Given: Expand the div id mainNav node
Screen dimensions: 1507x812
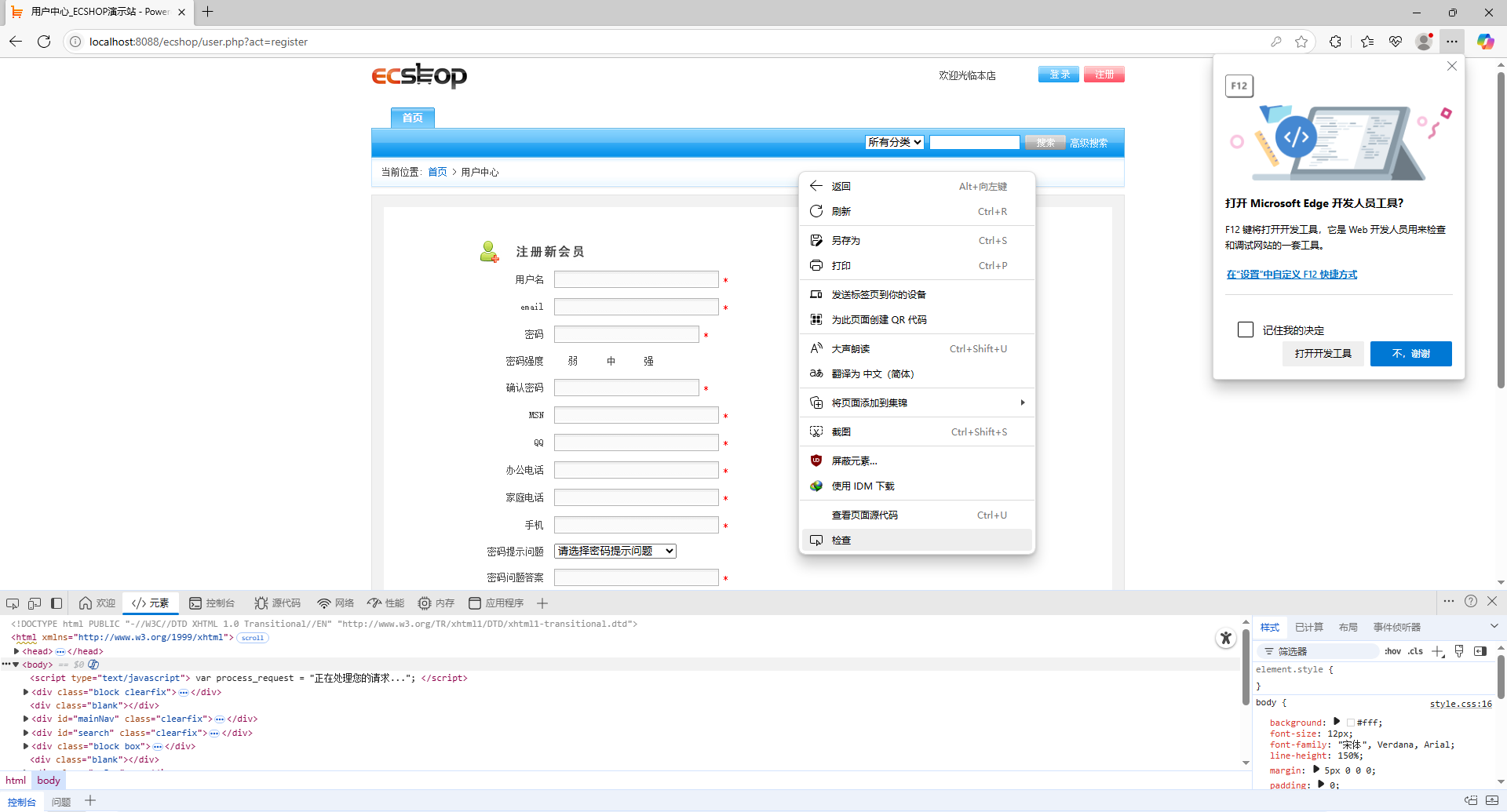Looking at the screenshot, I should (26, 719).
